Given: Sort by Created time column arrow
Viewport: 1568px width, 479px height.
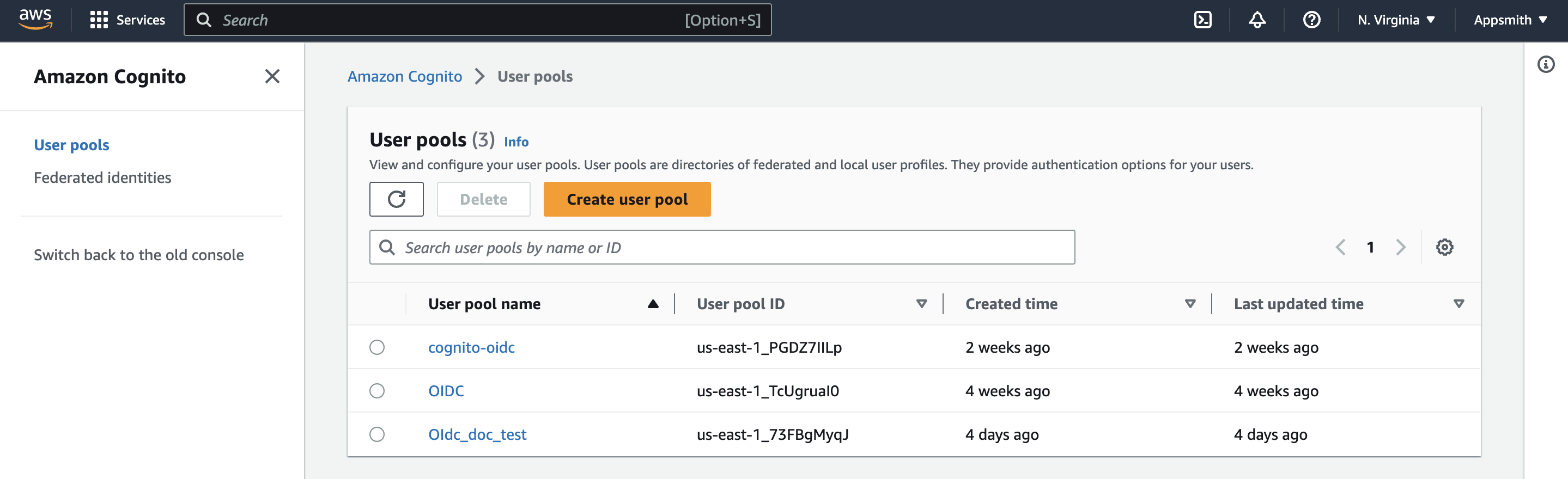Looking at the screenshot, I should click(x=1190, y=304).
